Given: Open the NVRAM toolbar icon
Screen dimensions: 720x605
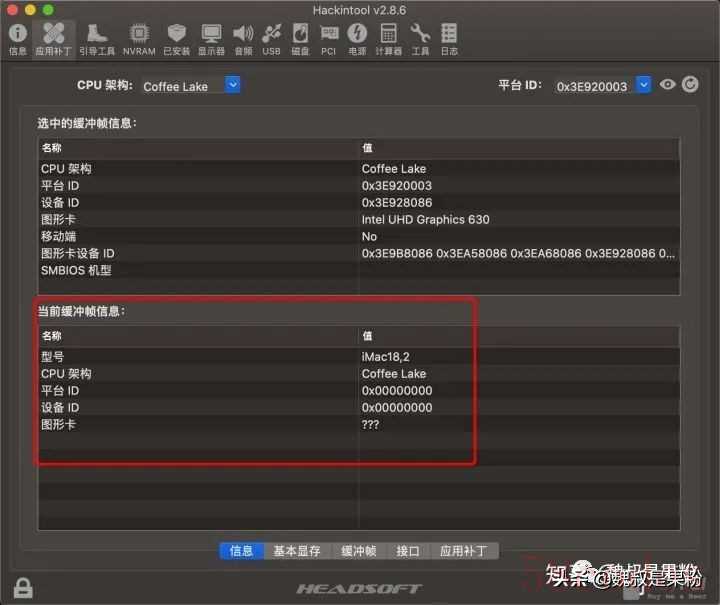Looking at the screenshot, I should tap(139, 39).
